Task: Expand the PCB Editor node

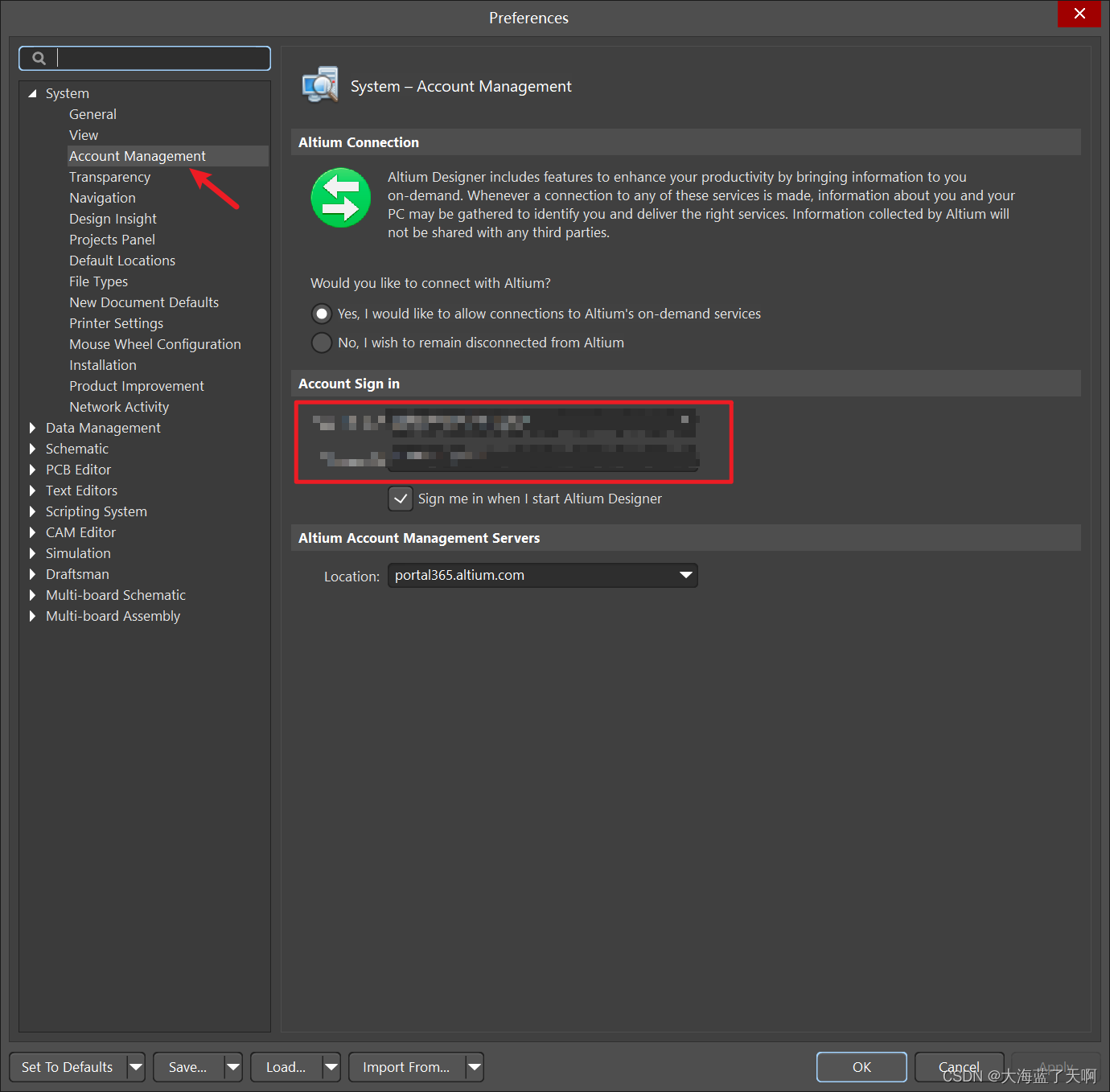Action: 32,470
